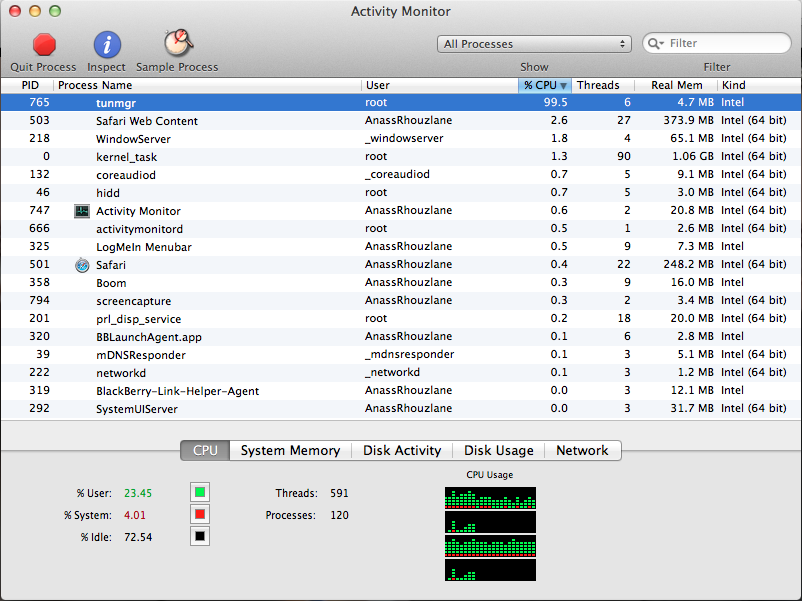Click the 373.9 MB memory value

point(688,121)
